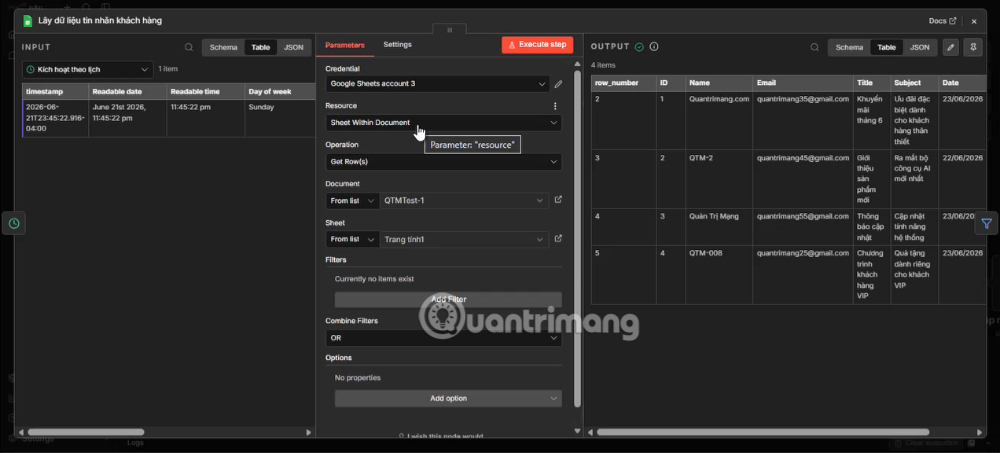Click the Day of week column header
The height and width of the screenshot is (453, 1000).
pos(280,92)
